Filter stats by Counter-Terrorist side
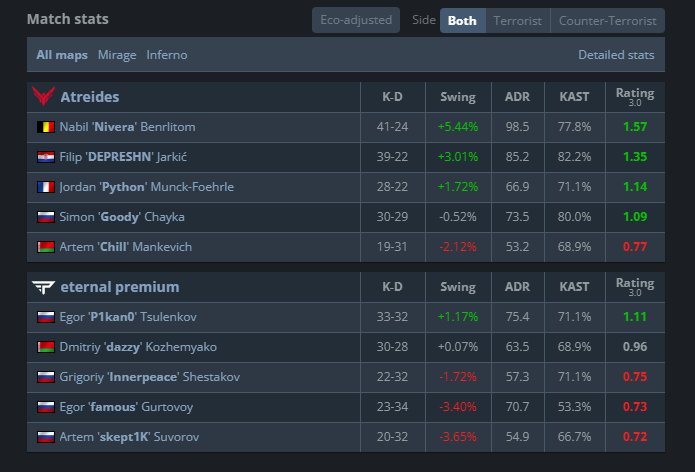The width and height of the screenshot is (695, 472). coord(607,20)
